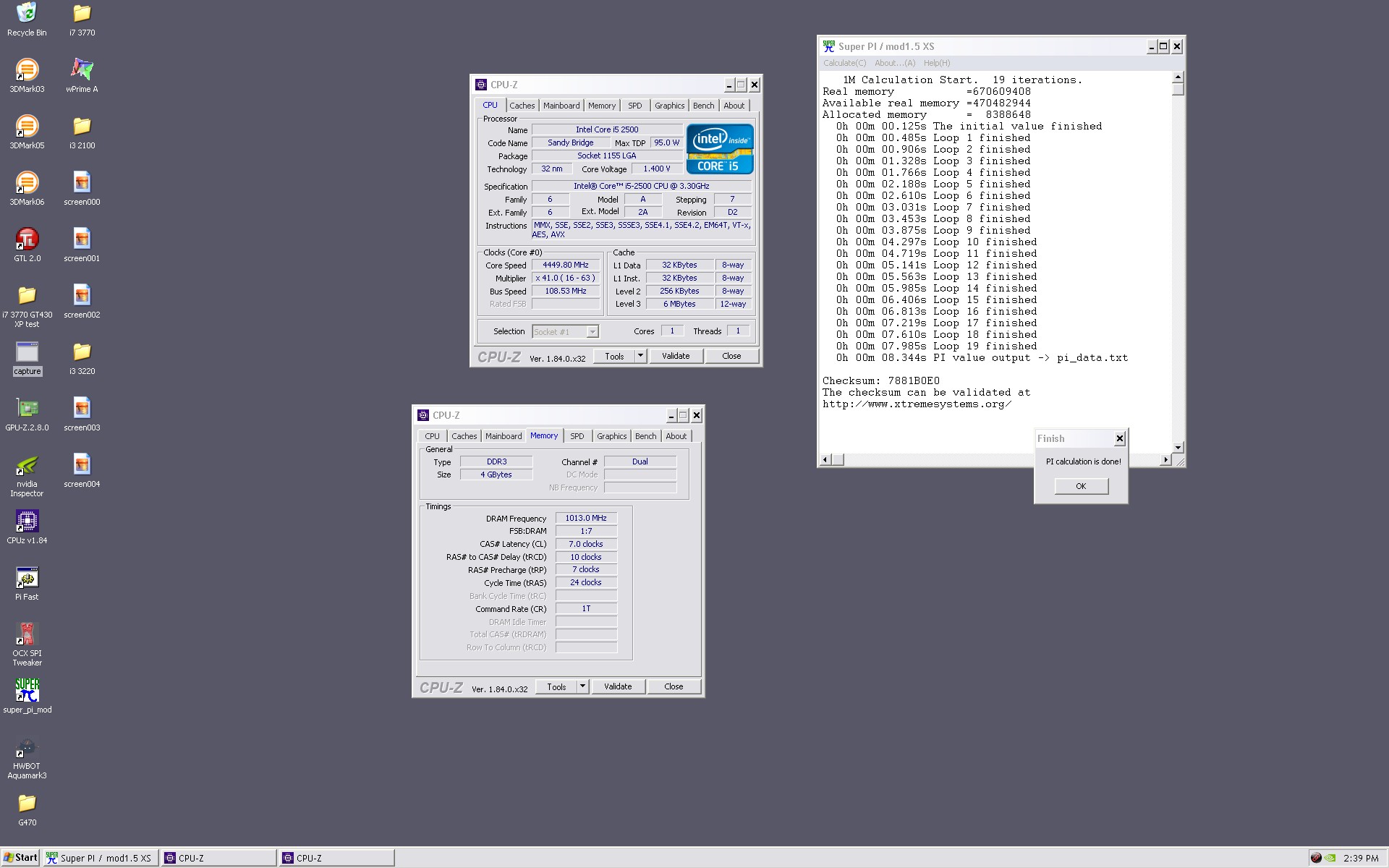Select the screen003 image file icon
Screen dimensions: 1389x868
82,414
